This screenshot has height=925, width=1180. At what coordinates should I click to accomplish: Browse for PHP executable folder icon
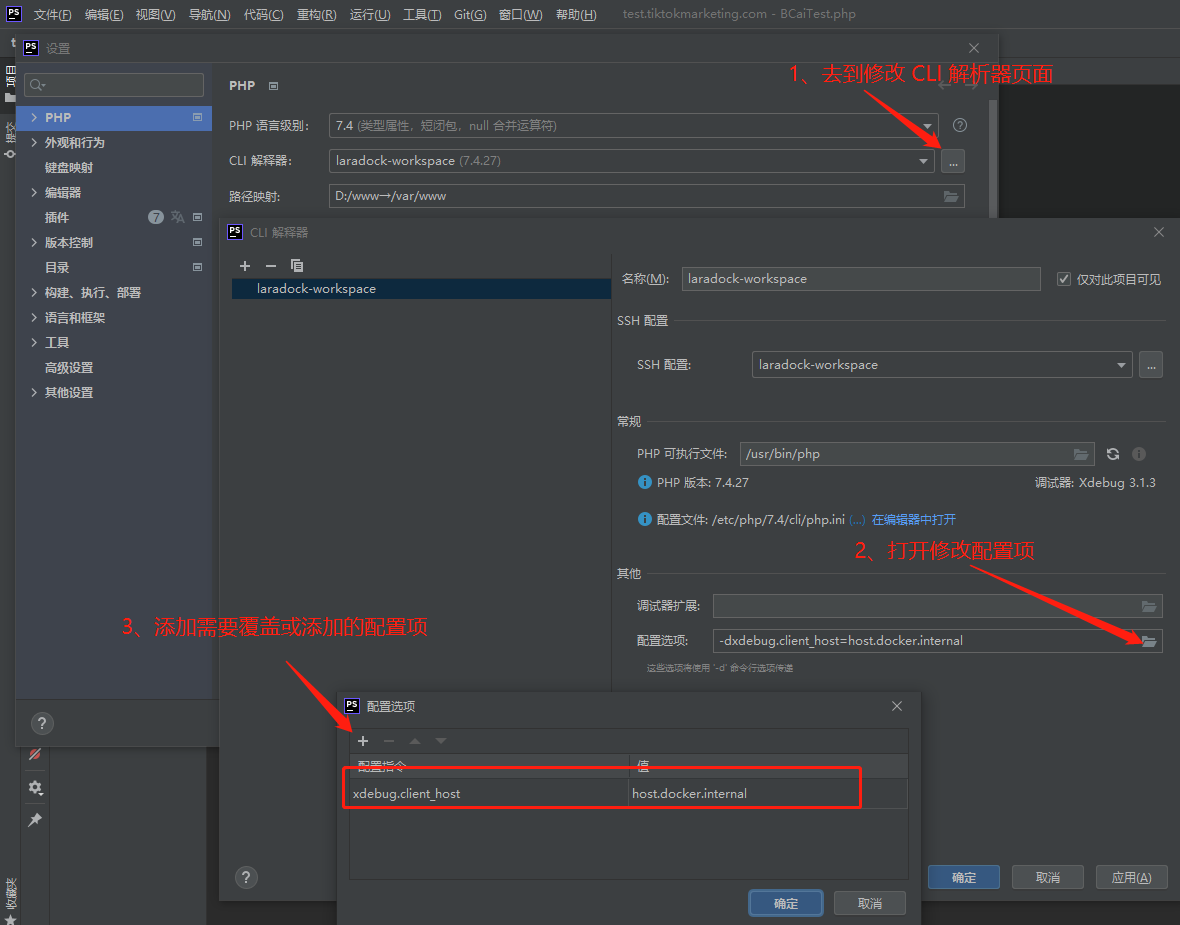tap(1081, 454)
